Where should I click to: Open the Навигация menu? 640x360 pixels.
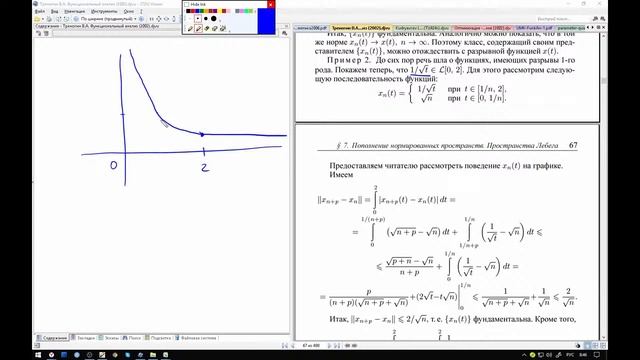(74, 11)
